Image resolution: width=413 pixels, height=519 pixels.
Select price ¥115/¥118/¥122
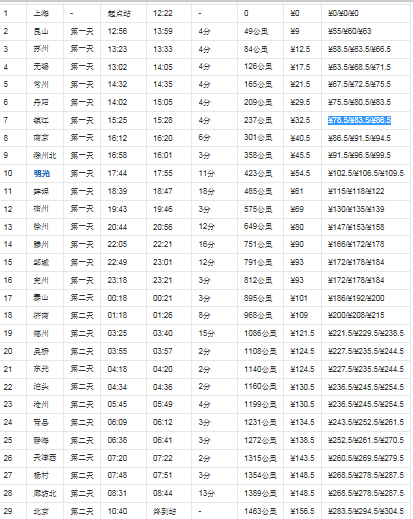tap(356, 191)
